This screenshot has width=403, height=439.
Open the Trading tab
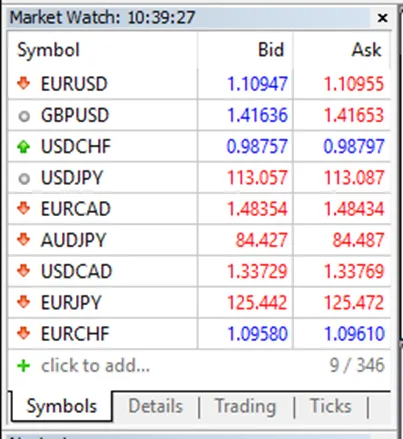(245, 406)
